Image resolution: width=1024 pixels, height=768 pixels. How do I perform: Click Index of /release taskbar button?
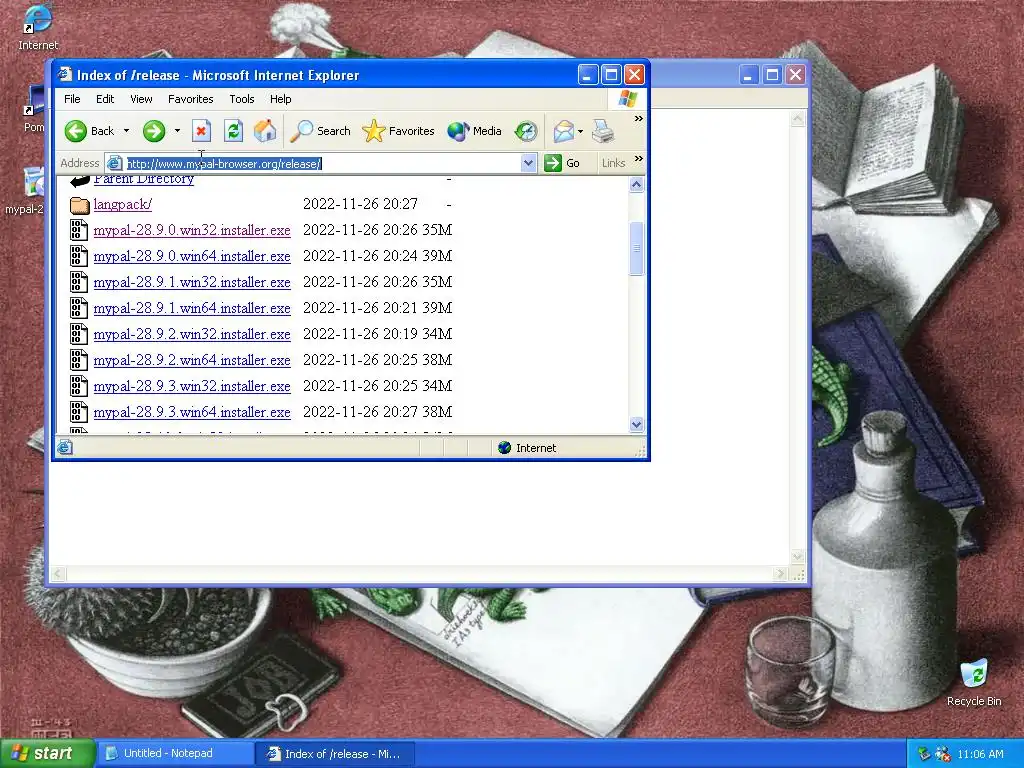click(334, 754)
